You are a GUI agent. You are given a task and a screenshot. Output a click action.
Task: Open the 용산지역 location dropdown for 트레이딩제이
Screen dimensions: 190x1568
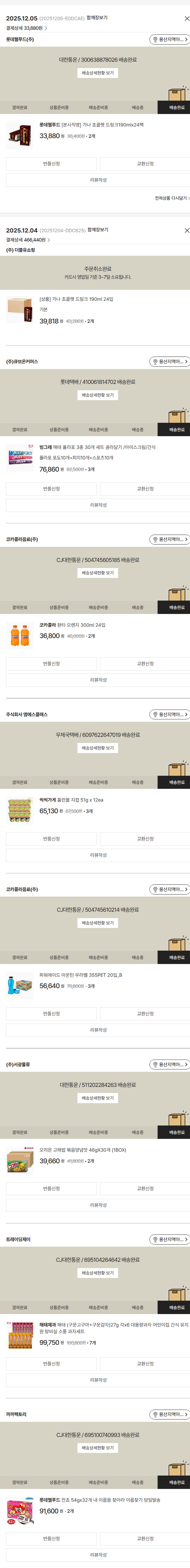click(x=170, y=1239)
